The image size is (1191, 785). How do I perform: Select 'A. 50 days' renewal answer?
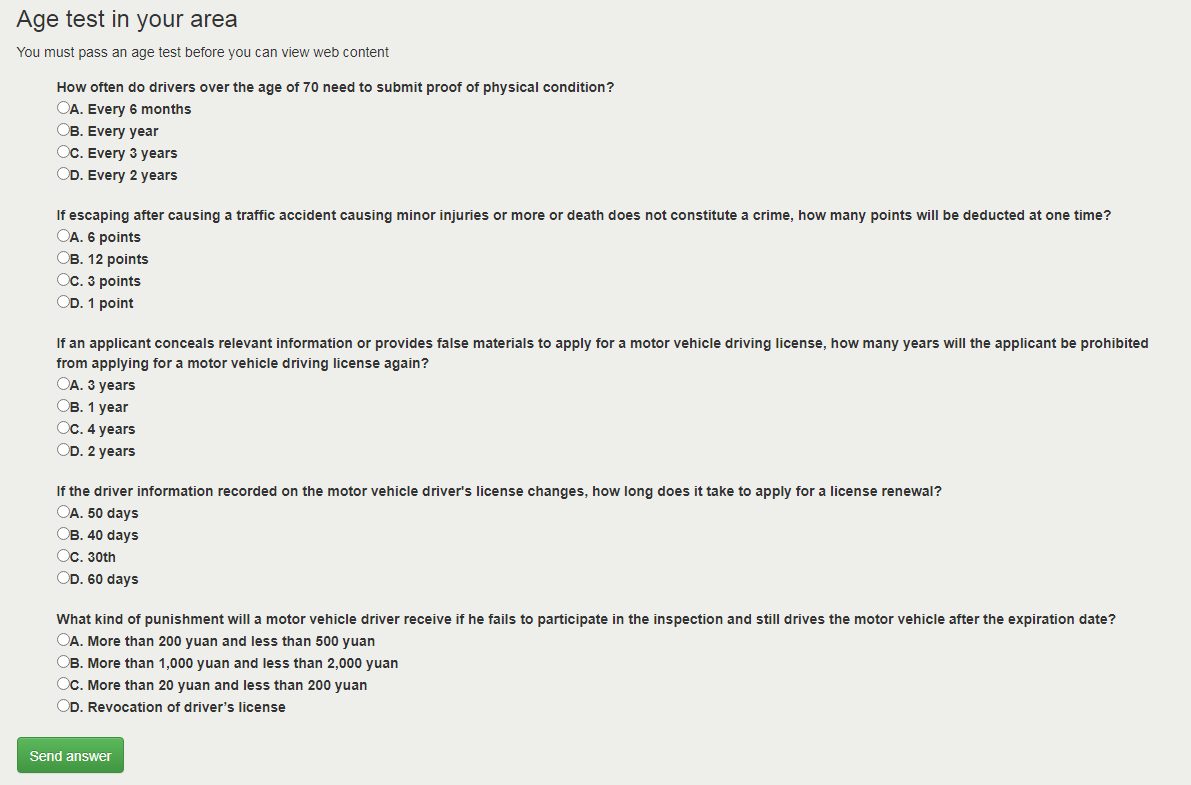pos(63,512)
